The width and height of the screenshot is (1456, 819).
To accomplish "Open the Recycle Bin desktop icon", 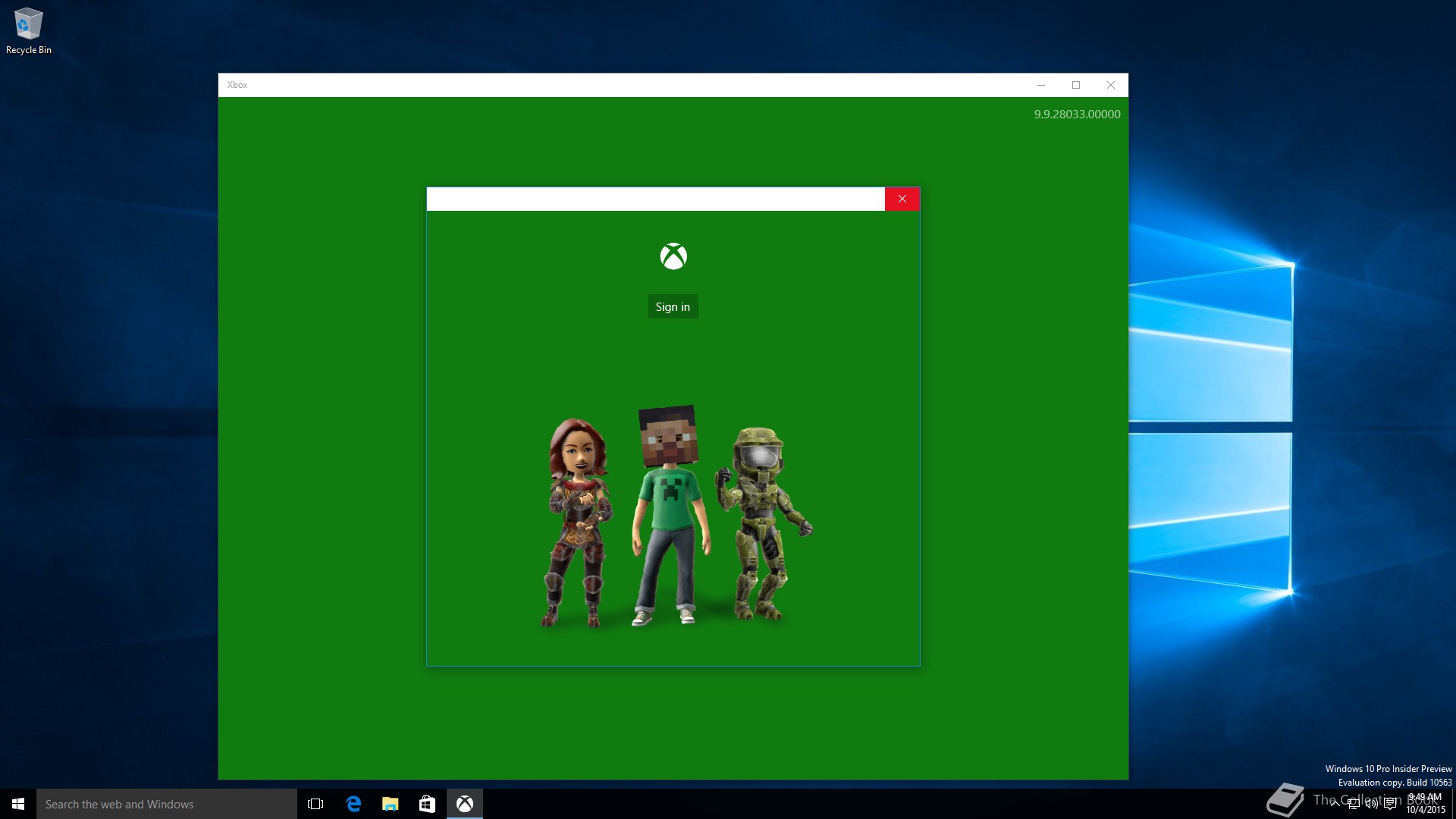I will click(x=29, y=31).
